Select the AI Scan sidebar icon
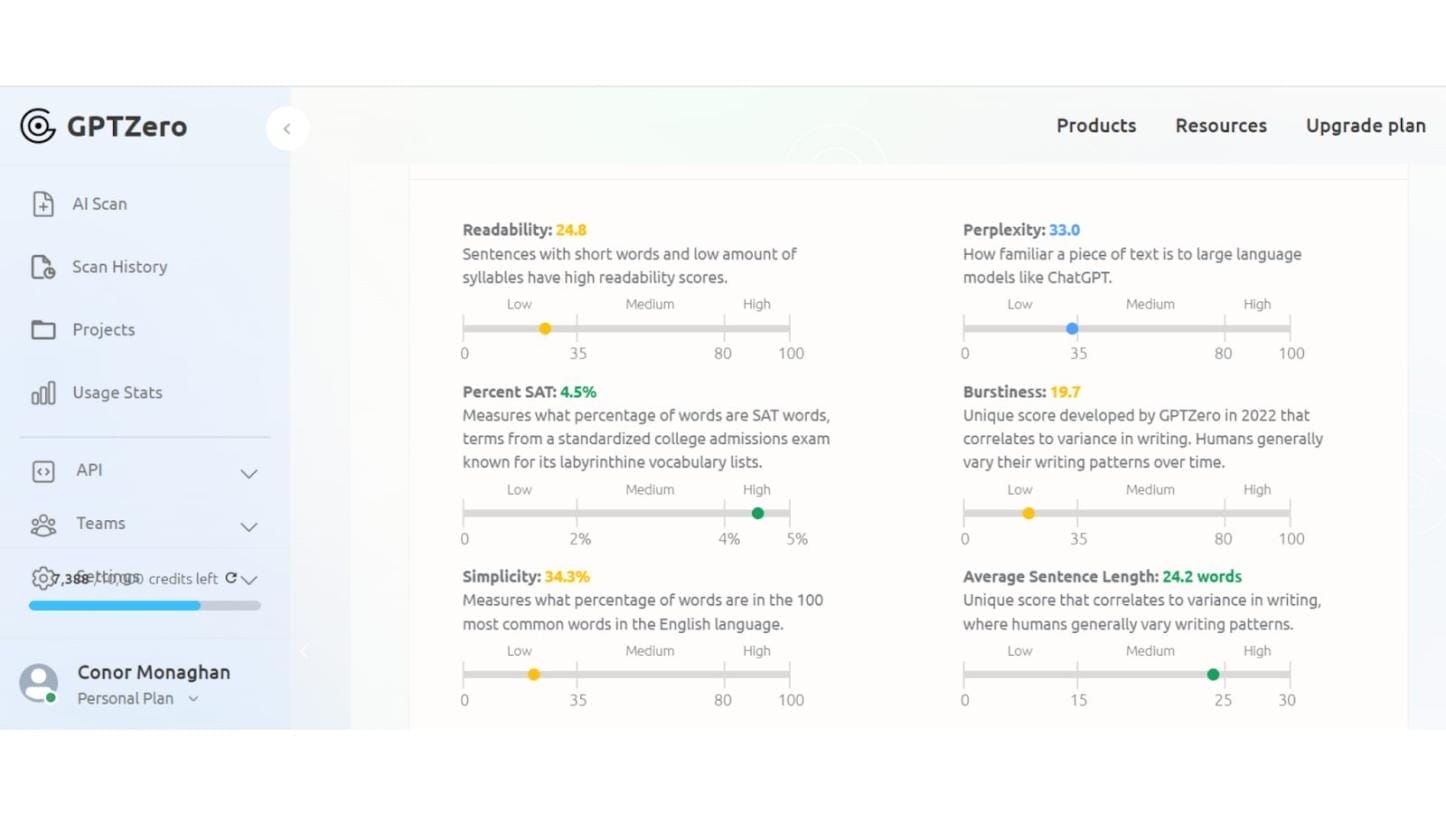1446x814 pixels. coord(43,203)
